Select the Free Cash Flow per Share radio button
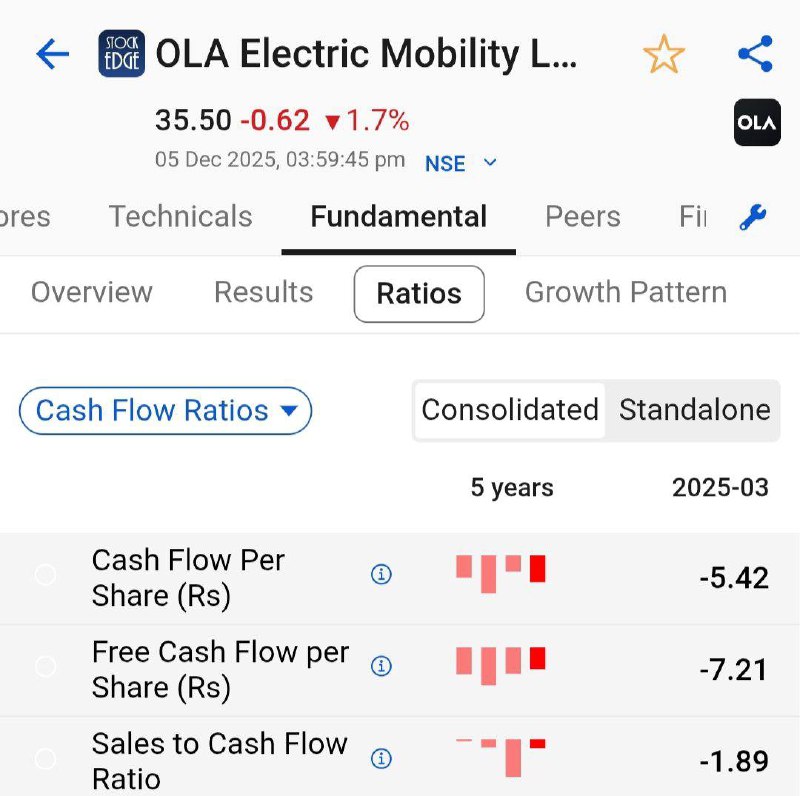The width and height of the screenshot is (800, 796). 45,666
